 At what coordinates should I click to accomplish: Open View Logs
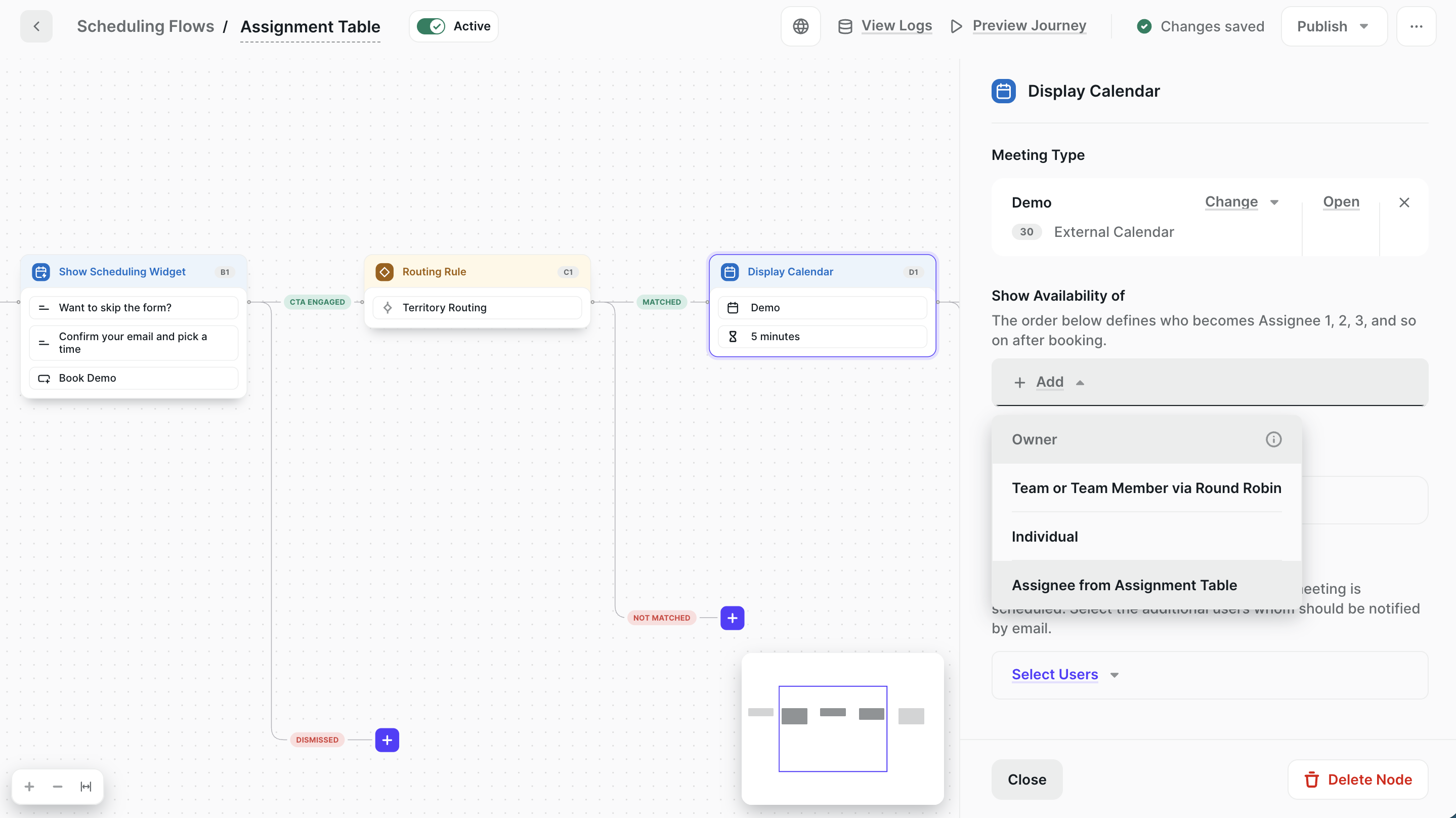[x=885, y=26]
